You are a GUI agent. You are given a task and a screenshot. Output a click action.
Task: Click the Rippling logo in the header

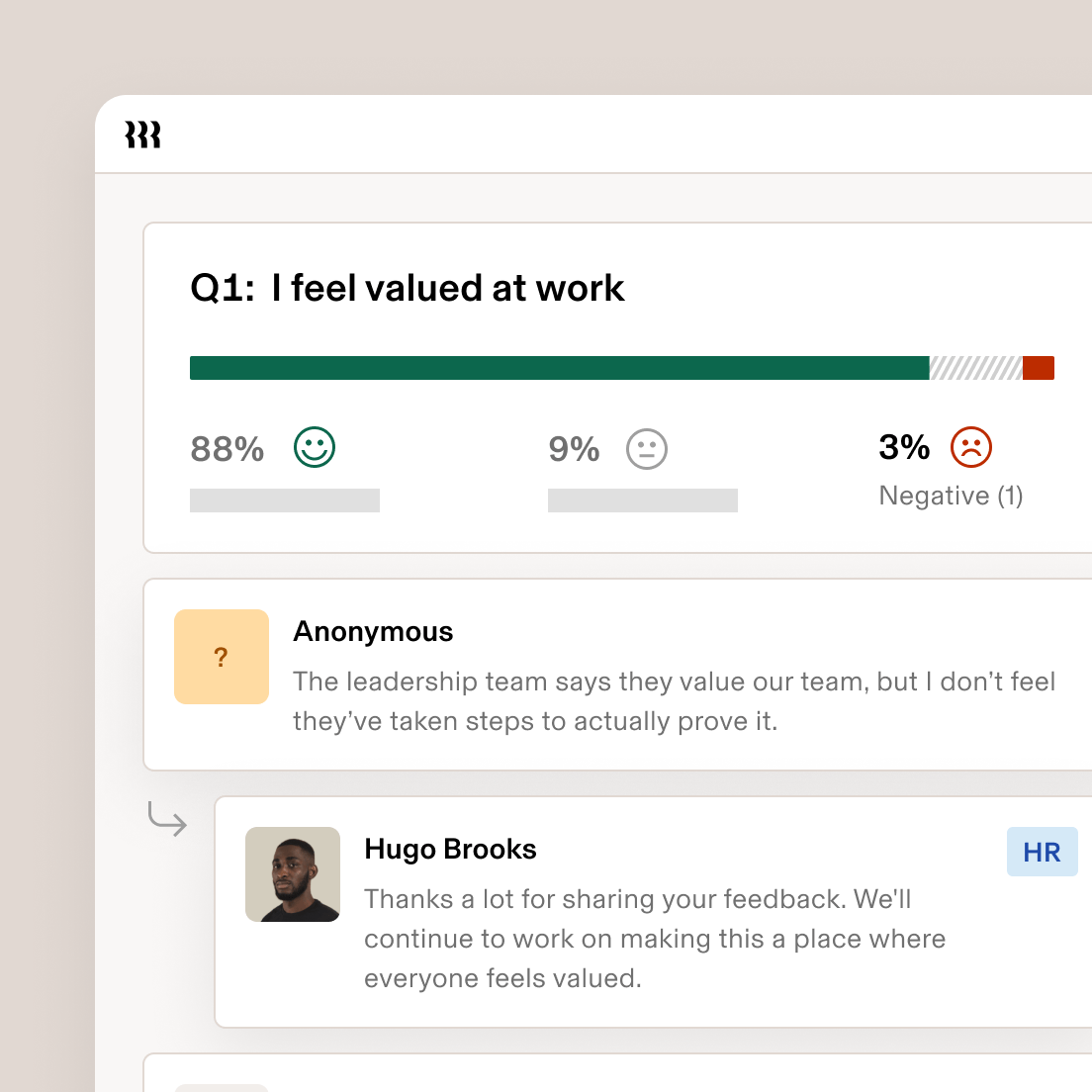click(x=142, y=135)
